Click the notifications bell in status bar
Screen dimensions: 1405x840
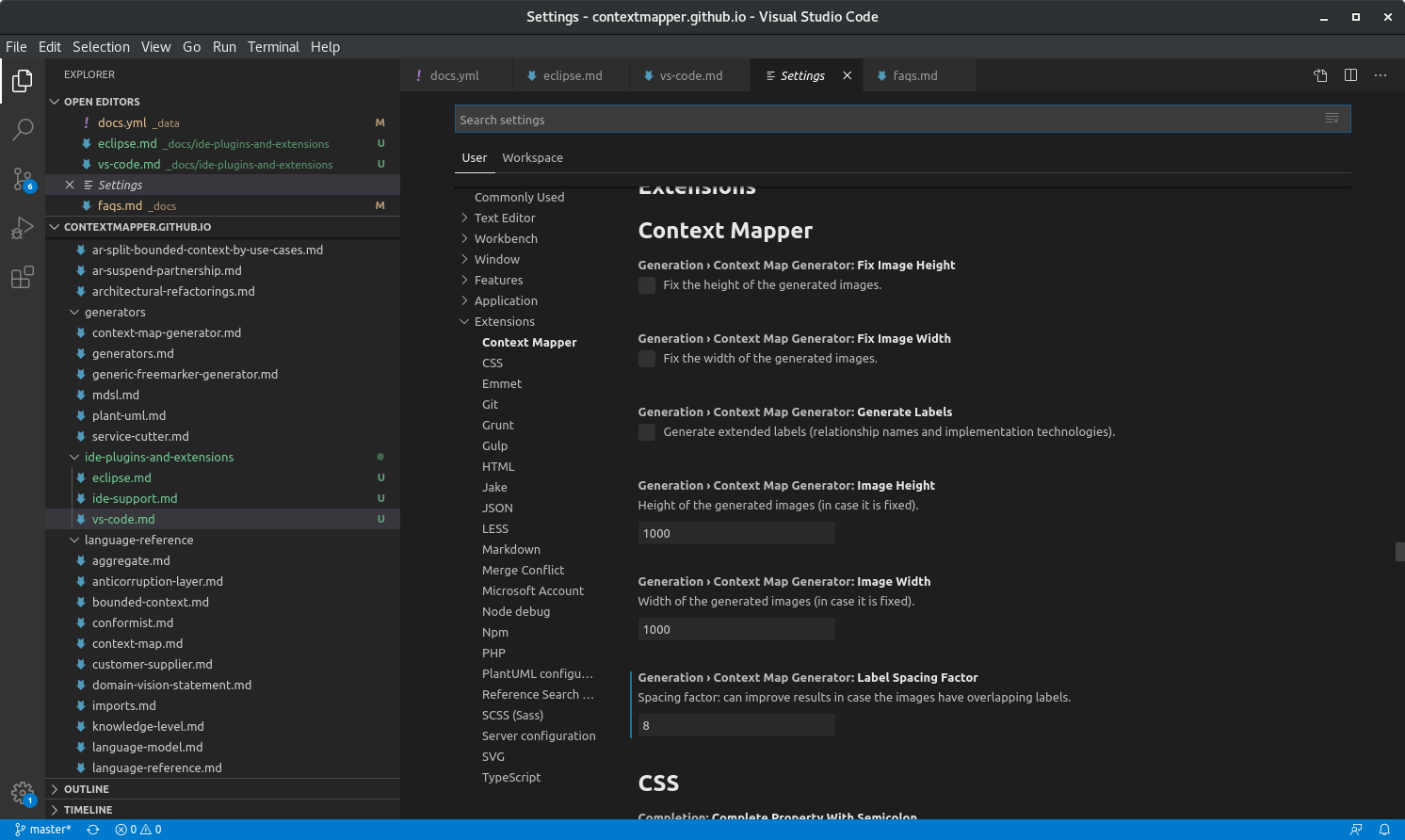(x=1384, y=830)
